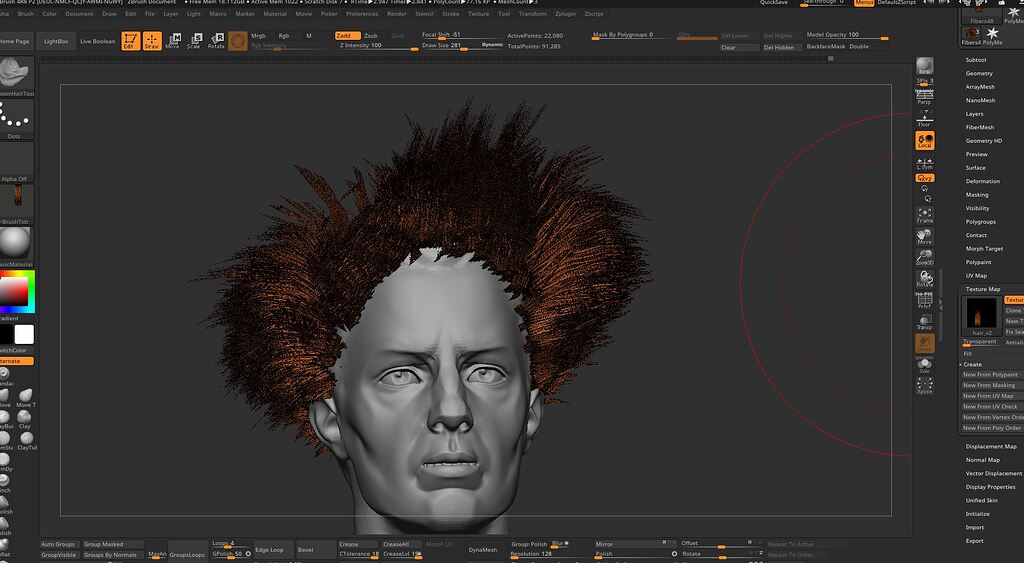Click the LightBox button
The image size is (1024, 563).
tap(57, 41)
